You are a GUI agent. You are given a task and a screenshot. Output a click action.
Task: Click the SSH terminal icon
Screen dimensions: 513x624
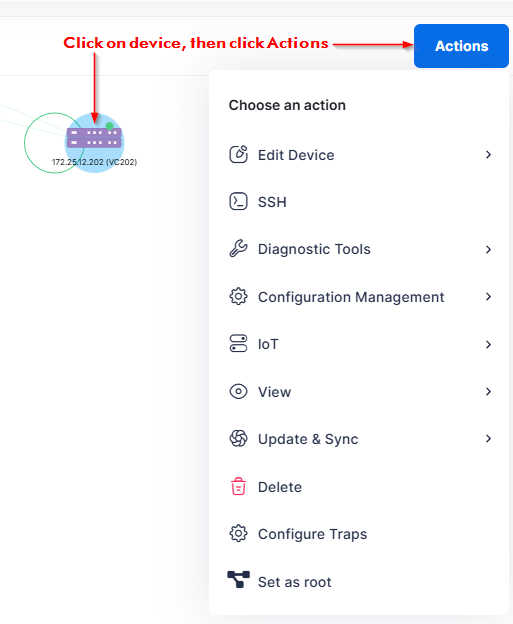pyautogui.click(x=238, y=201)
